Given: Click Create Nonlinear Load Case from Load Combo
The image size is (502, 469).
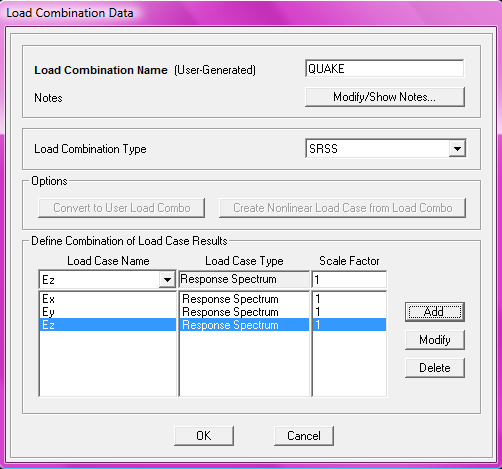Looking at the screenshot, I should point(342,208).
